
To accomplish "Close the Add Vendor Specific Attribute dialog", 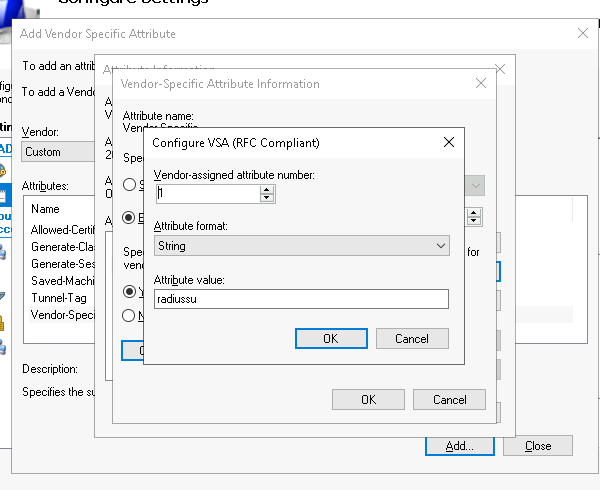I will click(x=583, y=33).
